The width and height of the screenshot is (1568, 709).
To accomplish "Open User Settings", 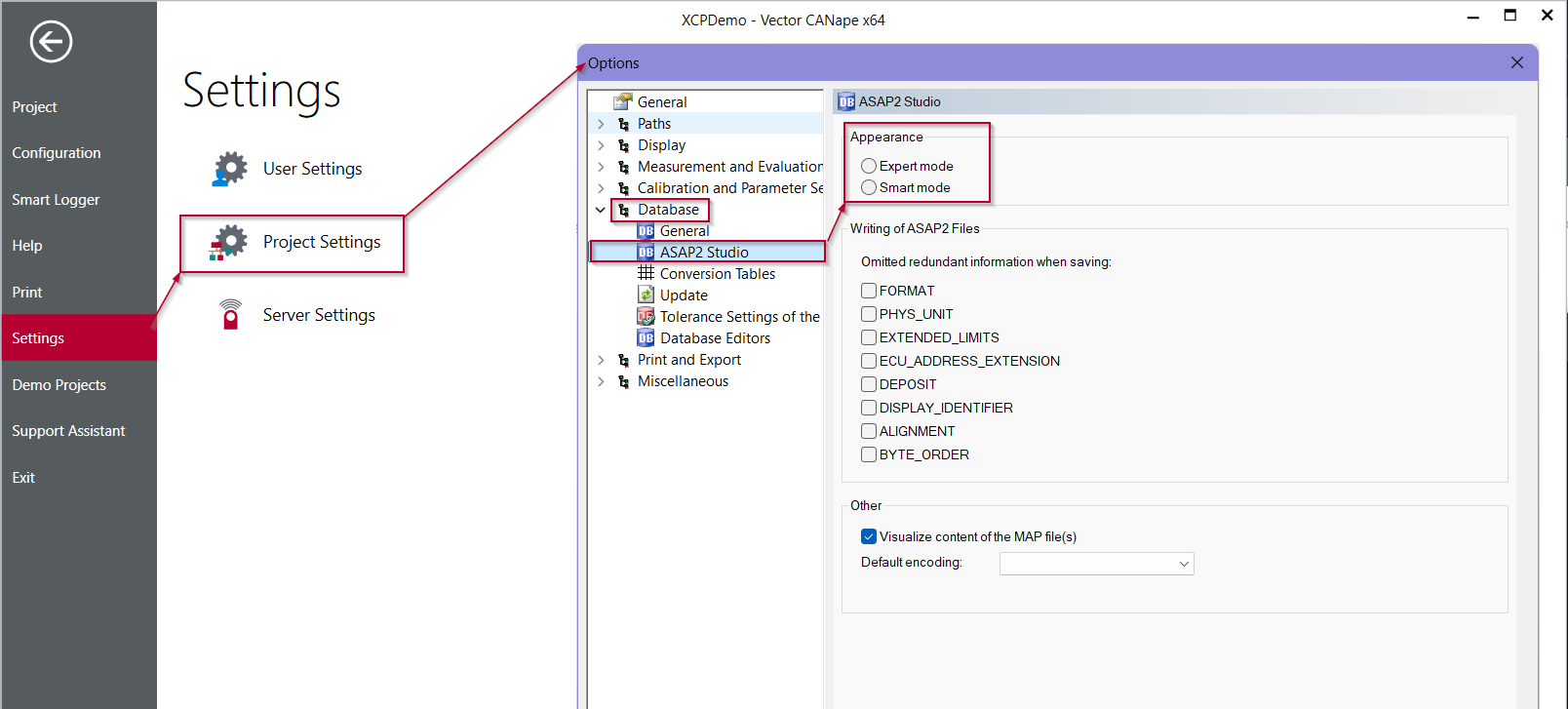I will coord(312,169).
